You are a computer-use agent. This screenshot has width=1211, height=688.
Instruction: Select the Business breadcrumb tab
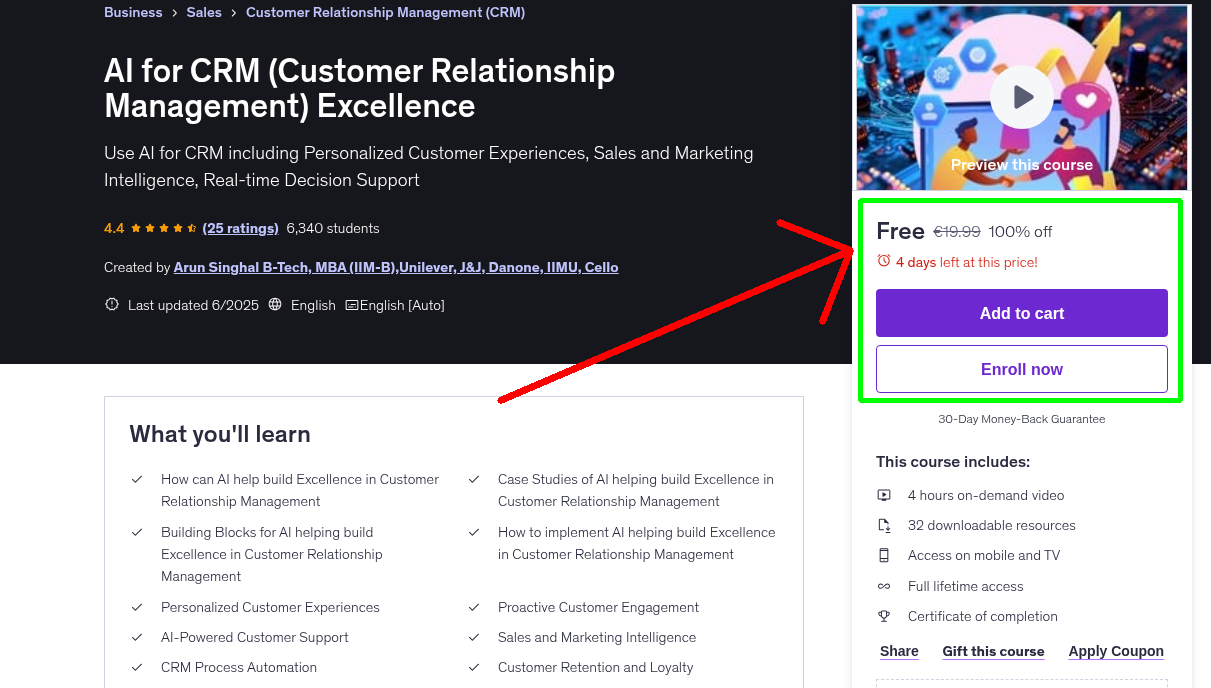point(133,12)
